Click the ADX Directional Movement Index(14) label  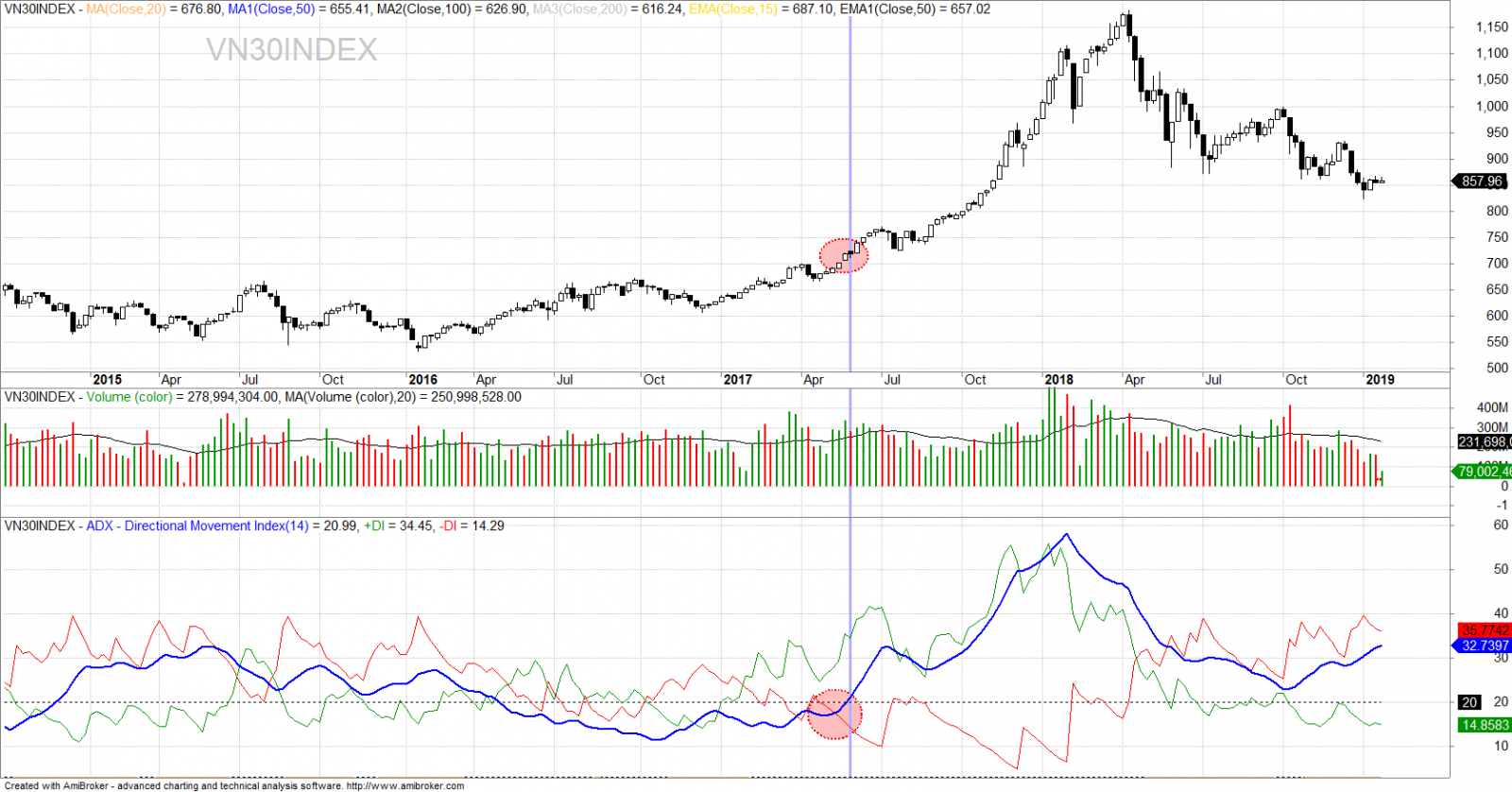click(x=198, y=525)
